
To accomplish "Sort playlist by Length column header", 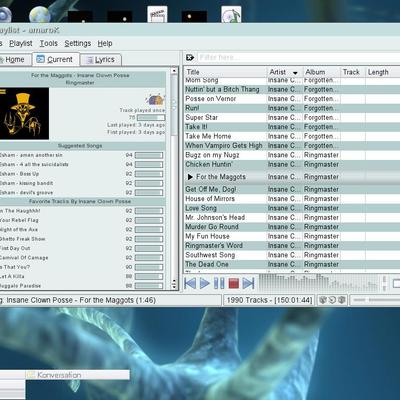I will coord(382,72).
